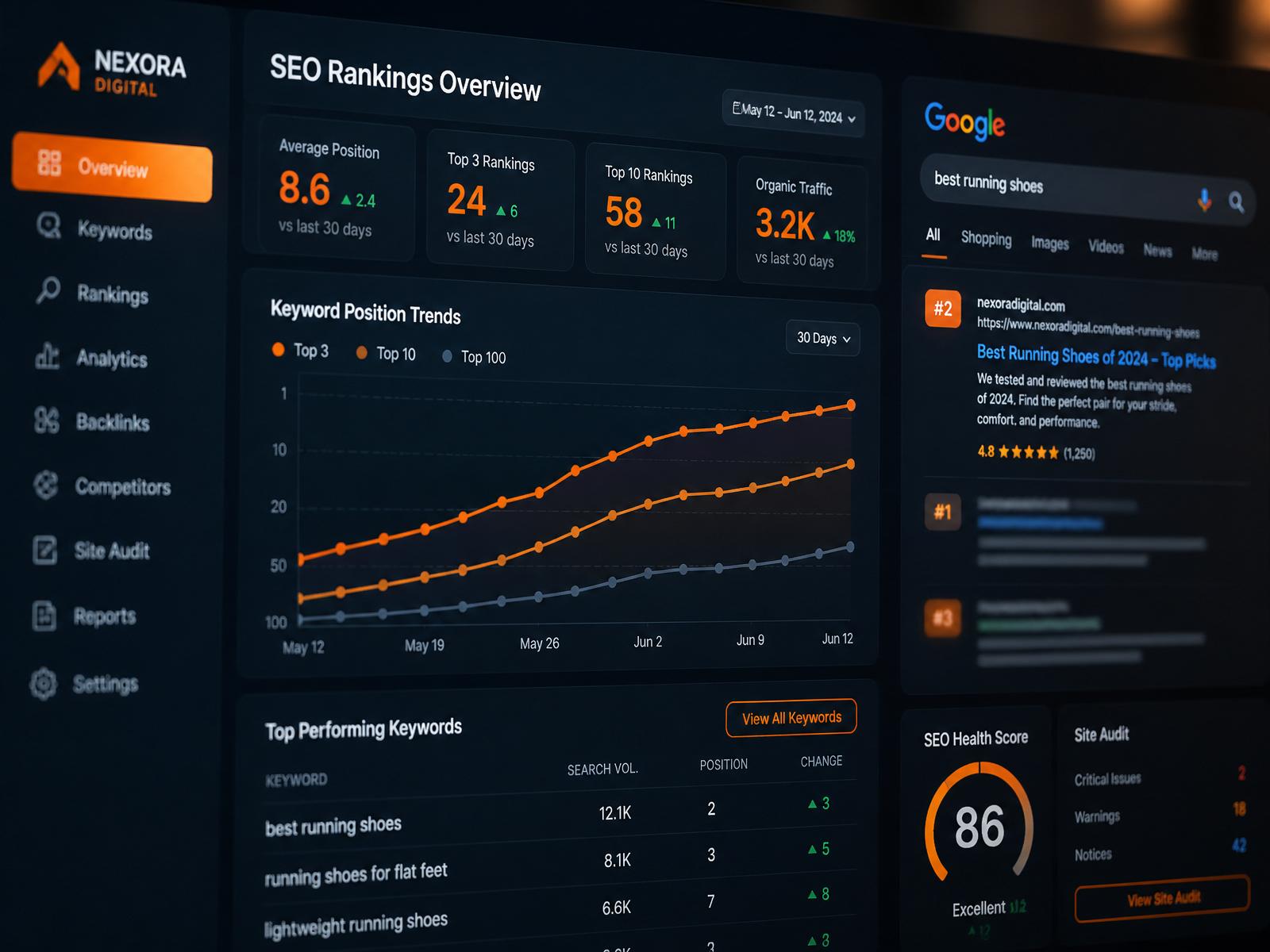Open the Overview menu item
The height and width of the screenshot is (952, 1270).
113,167
